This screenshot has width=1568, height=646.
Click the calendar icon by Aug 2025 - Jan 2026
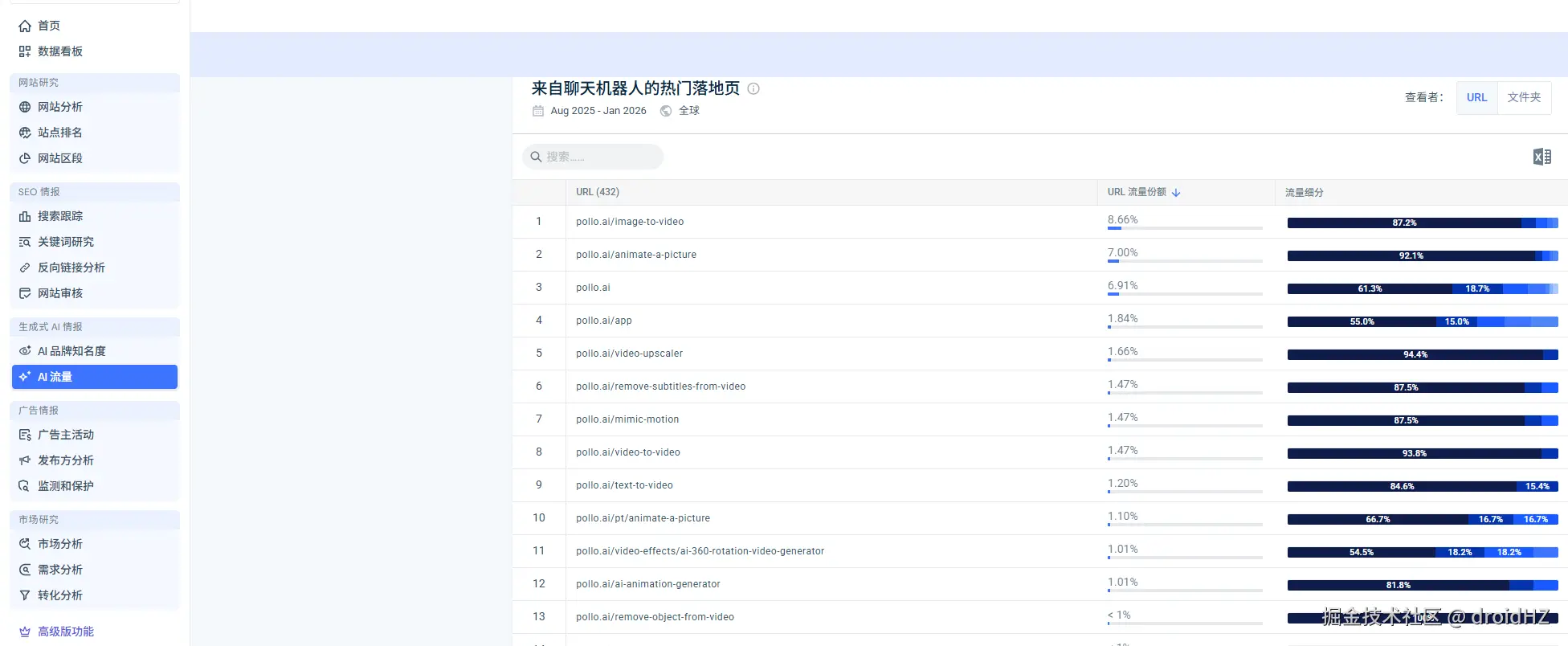(x=538, y=111)
